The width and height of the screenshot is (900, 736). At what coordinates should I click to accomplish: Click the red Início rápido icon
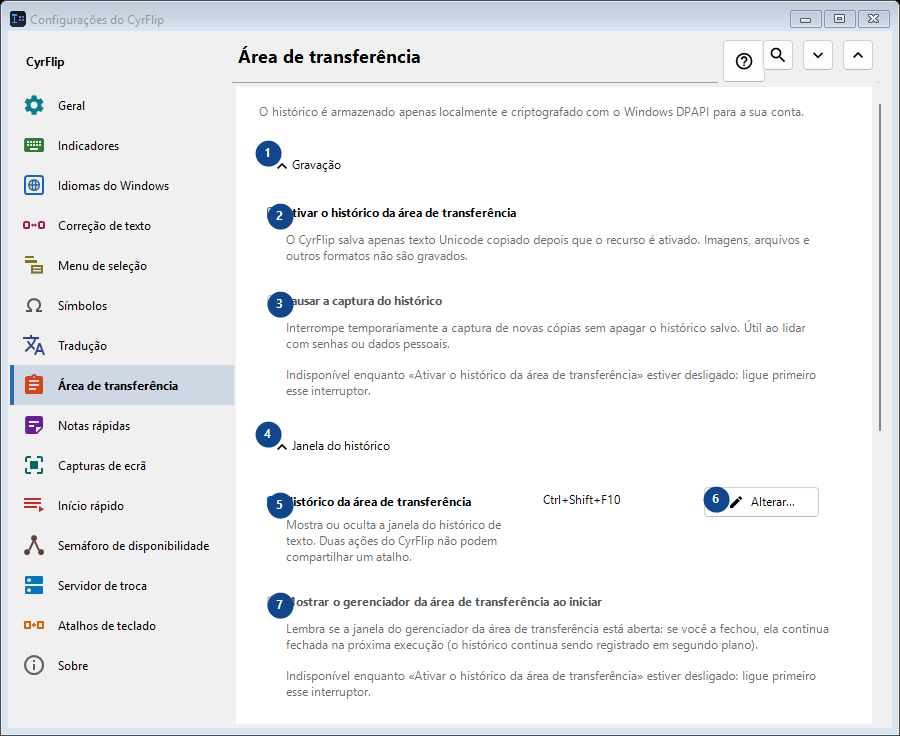34,505
